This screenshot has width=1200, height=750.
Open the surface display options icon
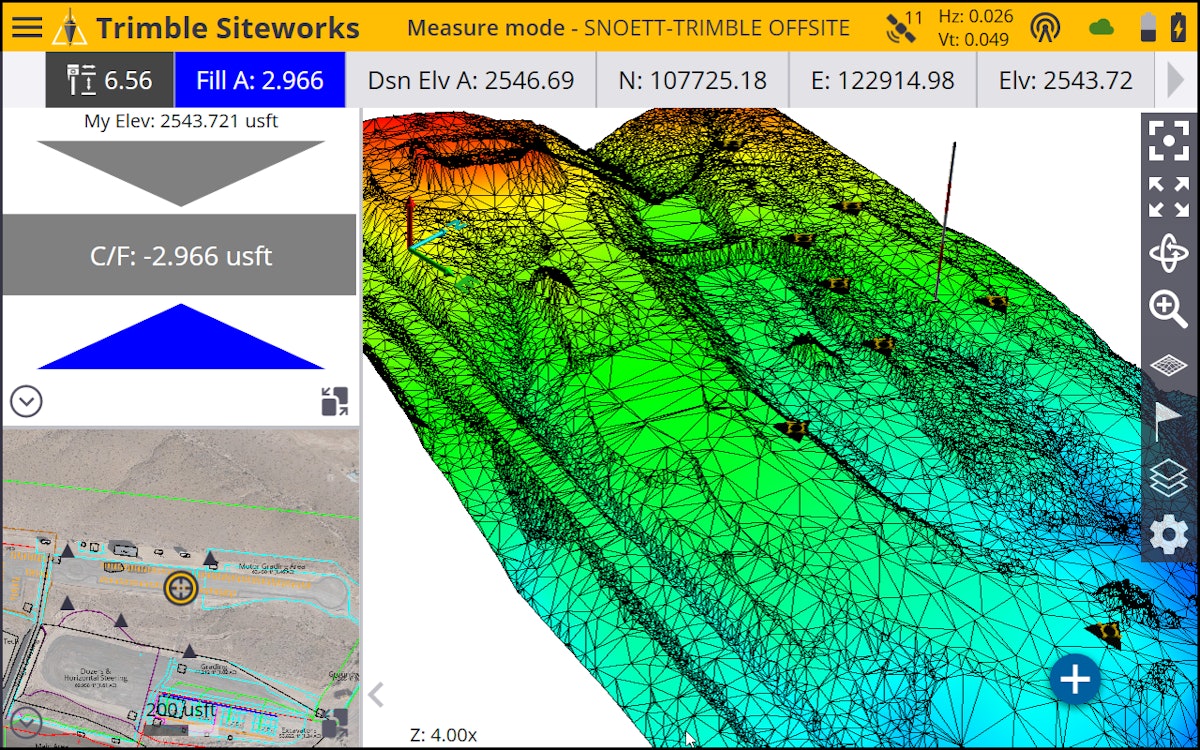coord(1168,367)
